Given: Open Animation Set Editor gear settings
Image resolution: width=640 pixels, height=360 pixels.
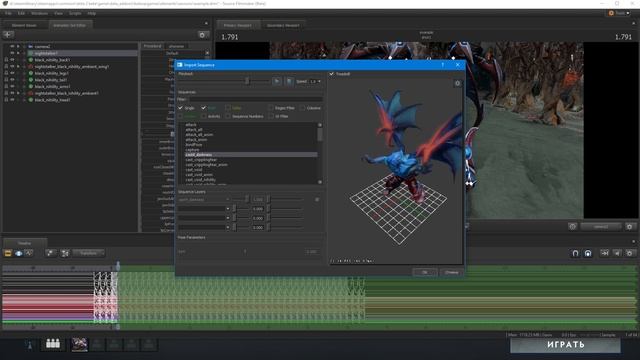Looking at the screenshot, I should pos(202,35).
